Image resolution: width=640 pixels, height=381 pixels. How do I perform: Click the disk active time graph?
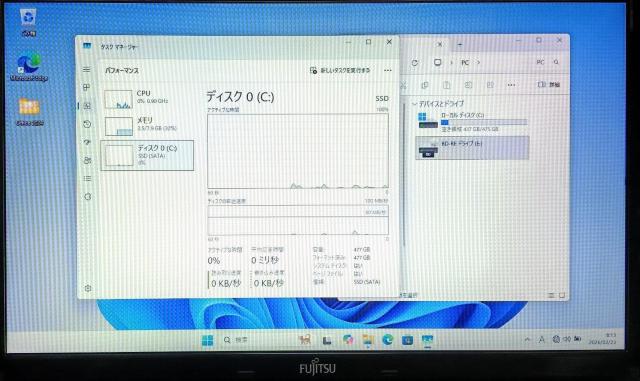point(298,151)
